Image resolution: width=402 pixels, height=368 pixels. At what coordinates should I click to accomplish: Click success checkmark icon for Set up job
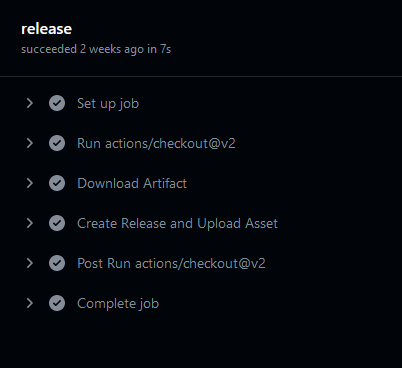pyautogui.click(x=57, y=103)
